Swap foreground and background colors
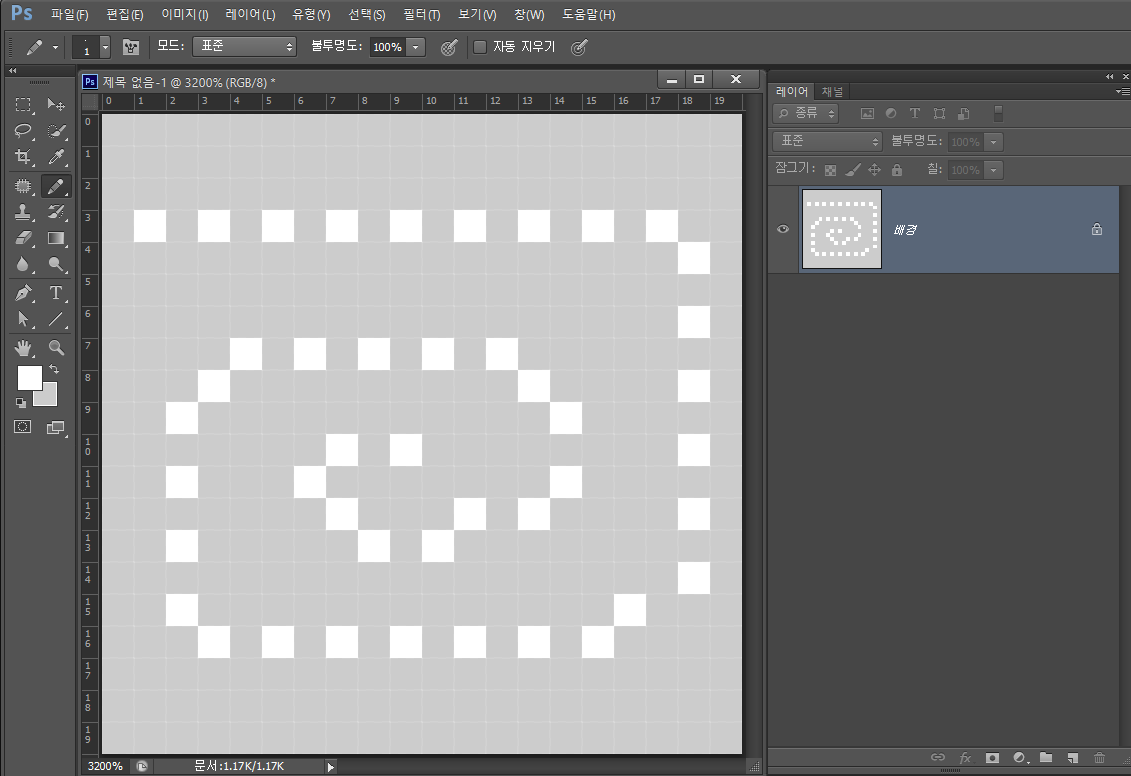Image resolution: width=1131 pixels, height=776 pixels. pyautogui.click(x=53, y=369)
